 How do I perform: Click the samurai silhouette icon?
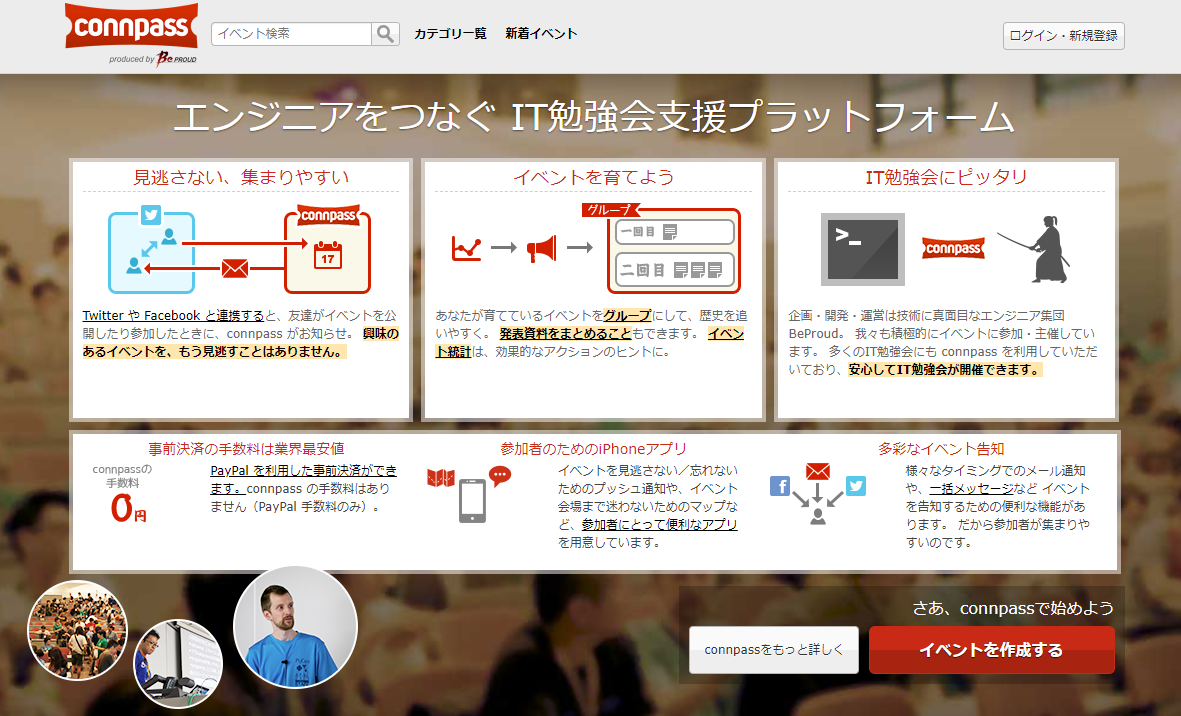1040,248
